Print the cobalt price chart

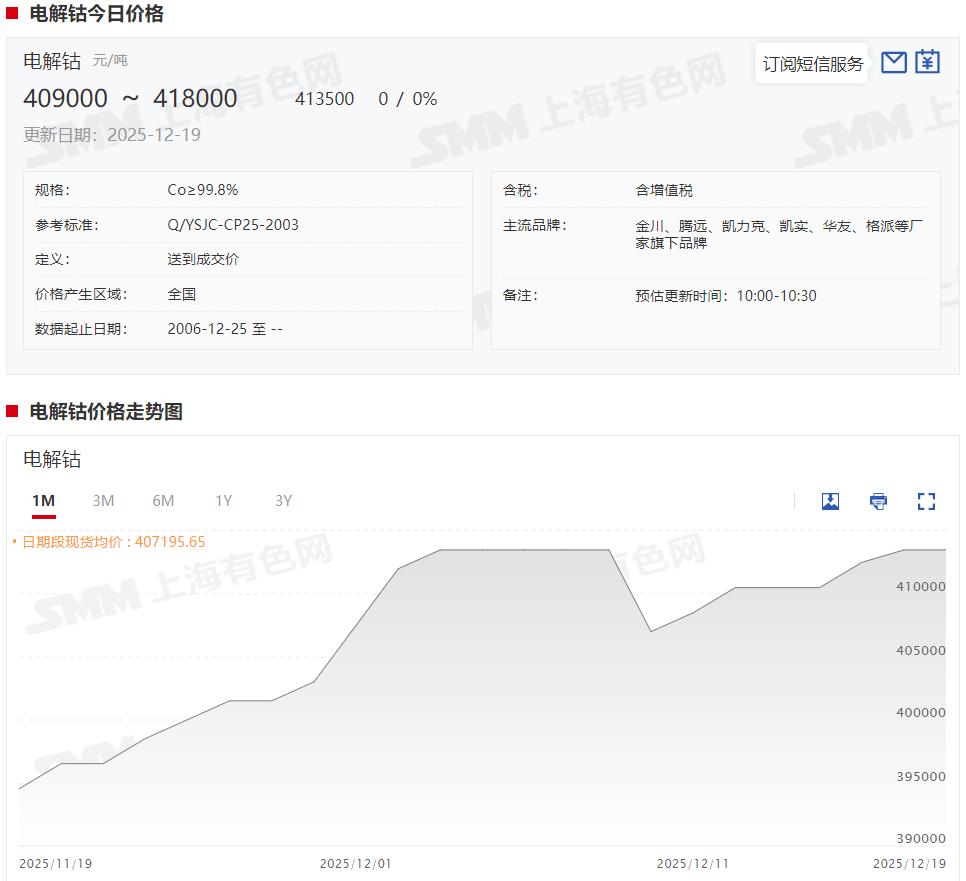(878, 501)
